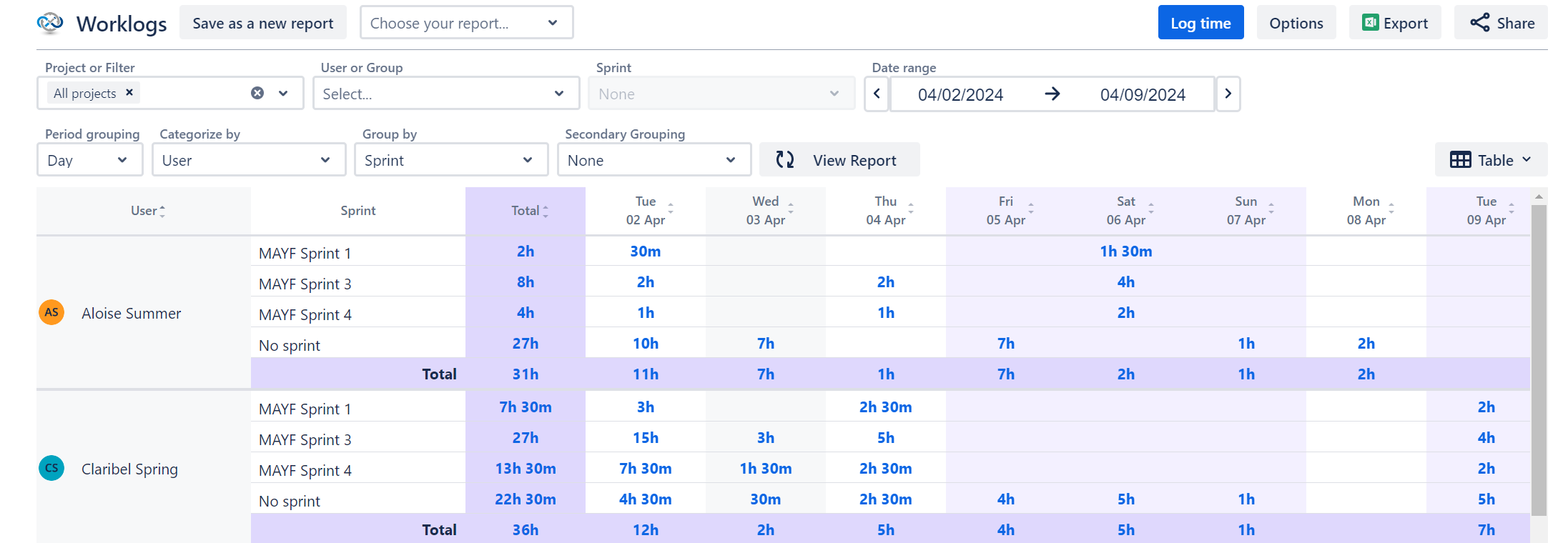
Task: Go to previous date range
Action: (x=877, y=94)
